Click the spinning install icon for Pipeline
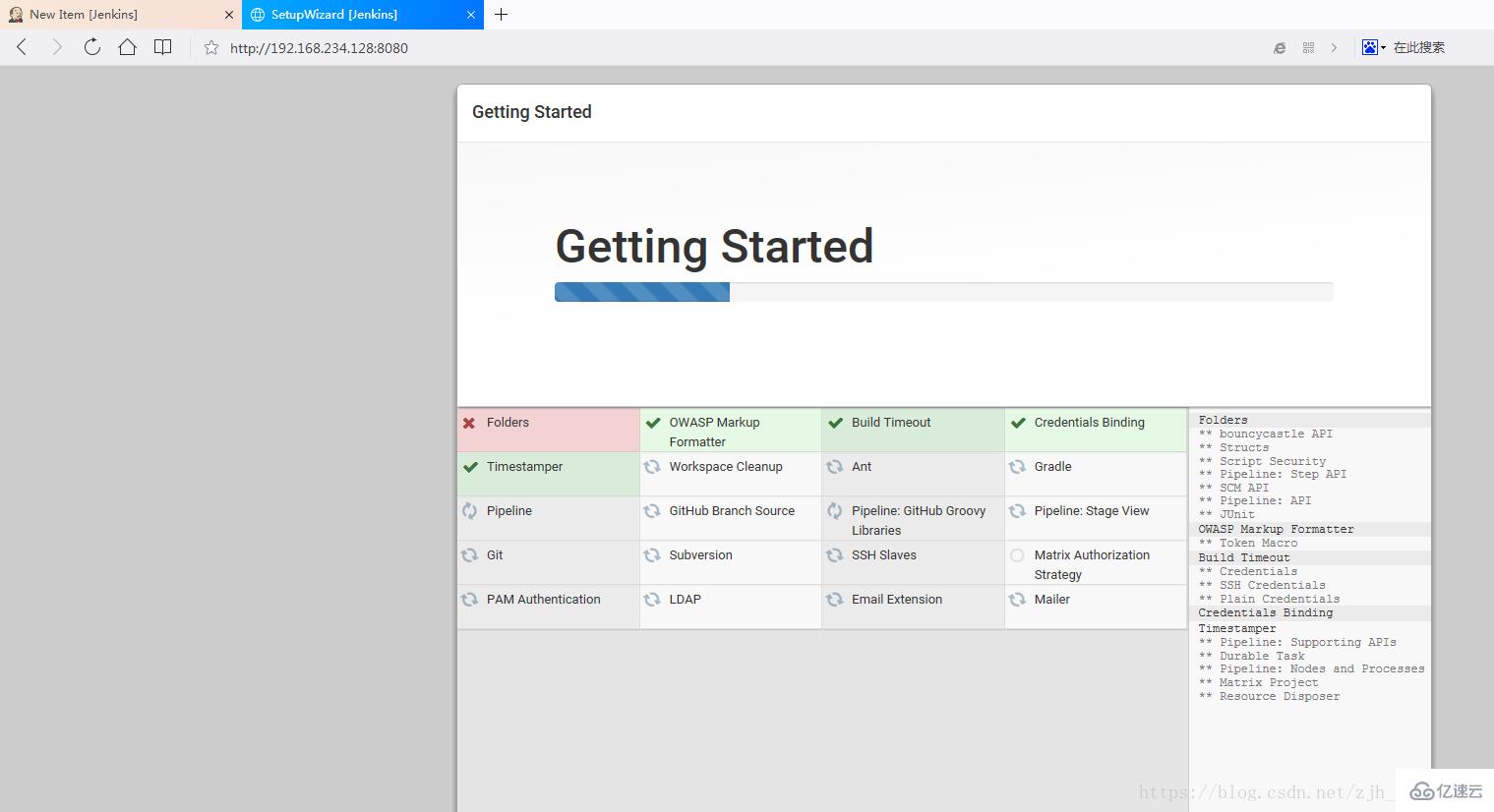The width and height of the screenshot is (1494, 812). coord(470,511)
